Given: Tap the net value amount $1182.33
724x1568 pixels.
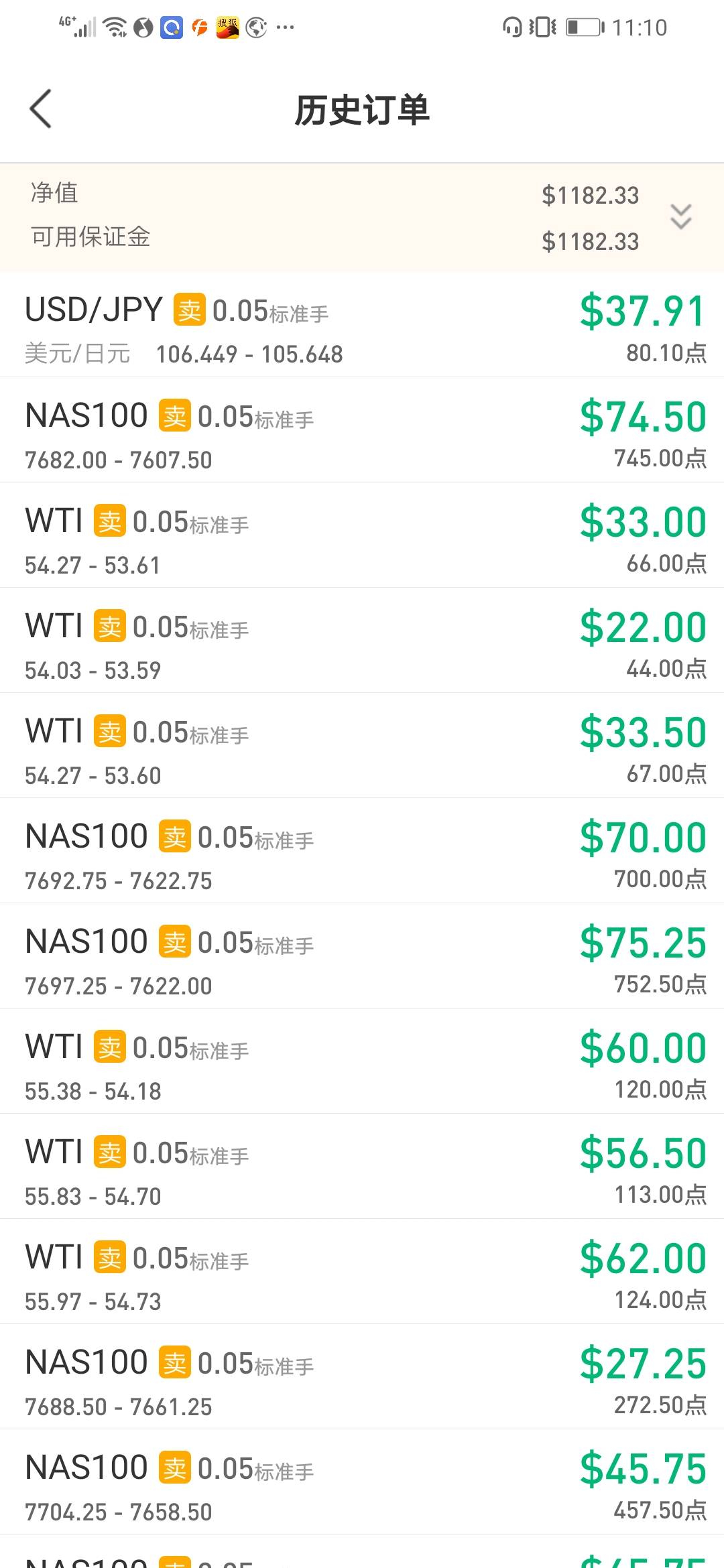Looking at the screenshot, I should pos(590,195).
